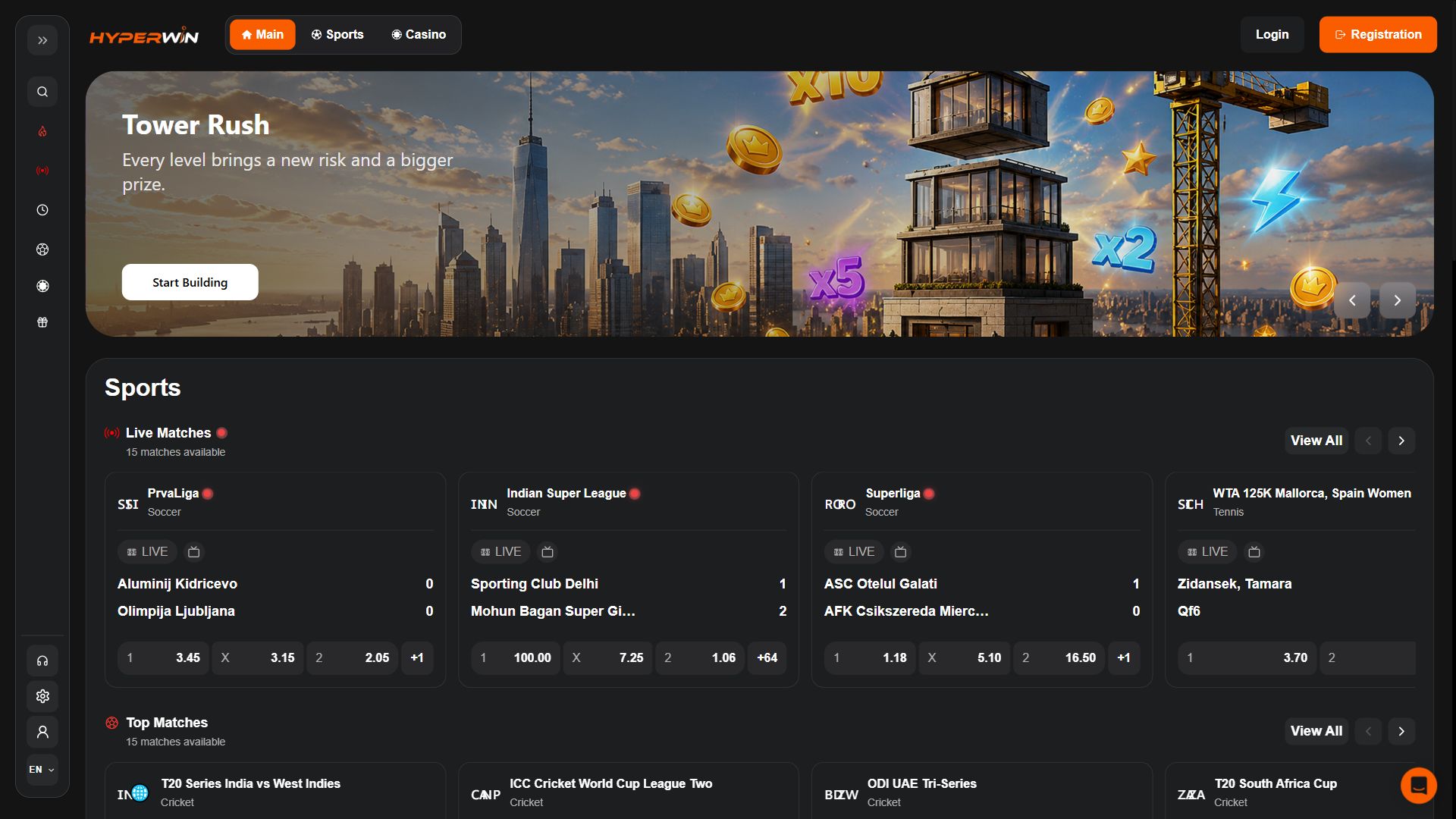Screen dimensions: 1456x819
Task: Open the clock upcoming matches sidebar icon
Action: click(42, 210)
